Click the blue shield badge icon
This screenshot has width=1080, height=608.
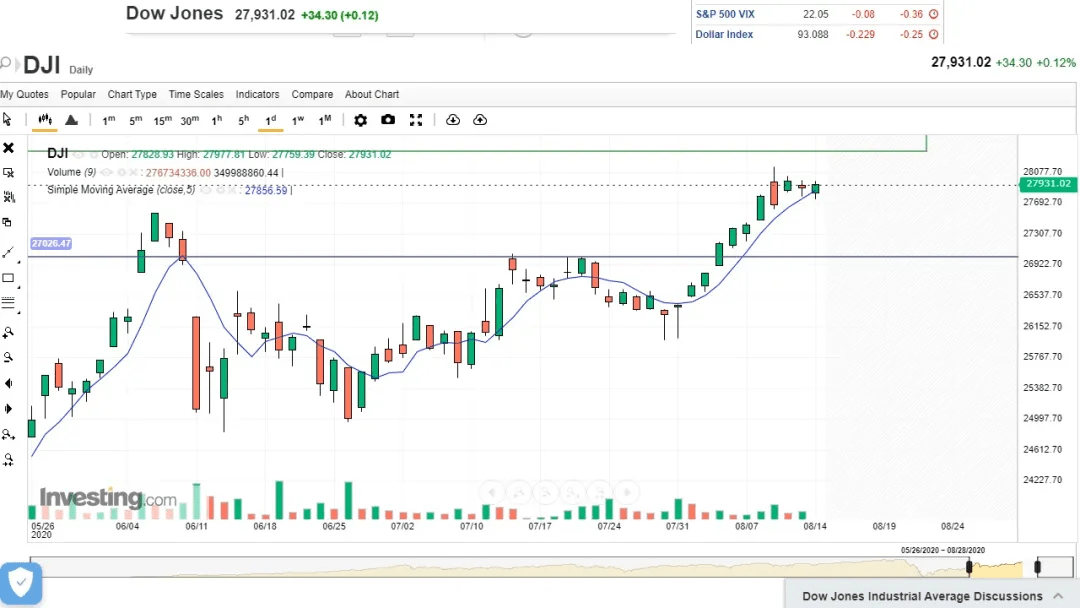click(x=21, y=583)
